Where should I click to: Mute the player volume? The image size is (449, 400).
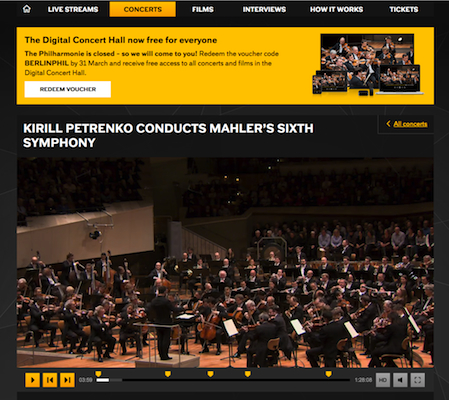click(x=400, y=380)
